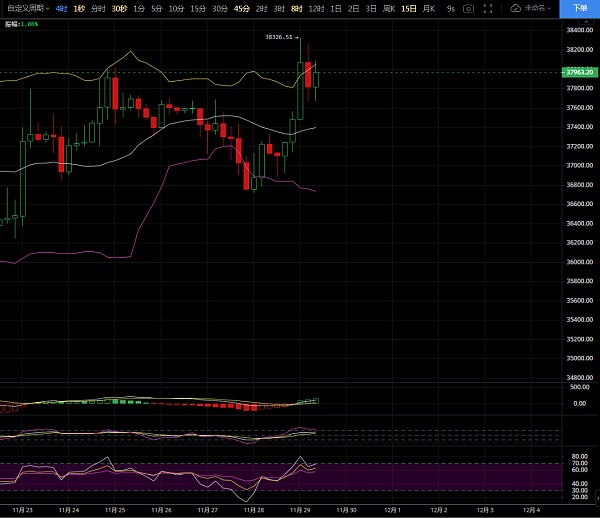The height and width of the screenshot is (518, 600).
Task: Click the 38326.51 high price marker
Action: click(x=279, y=37)
